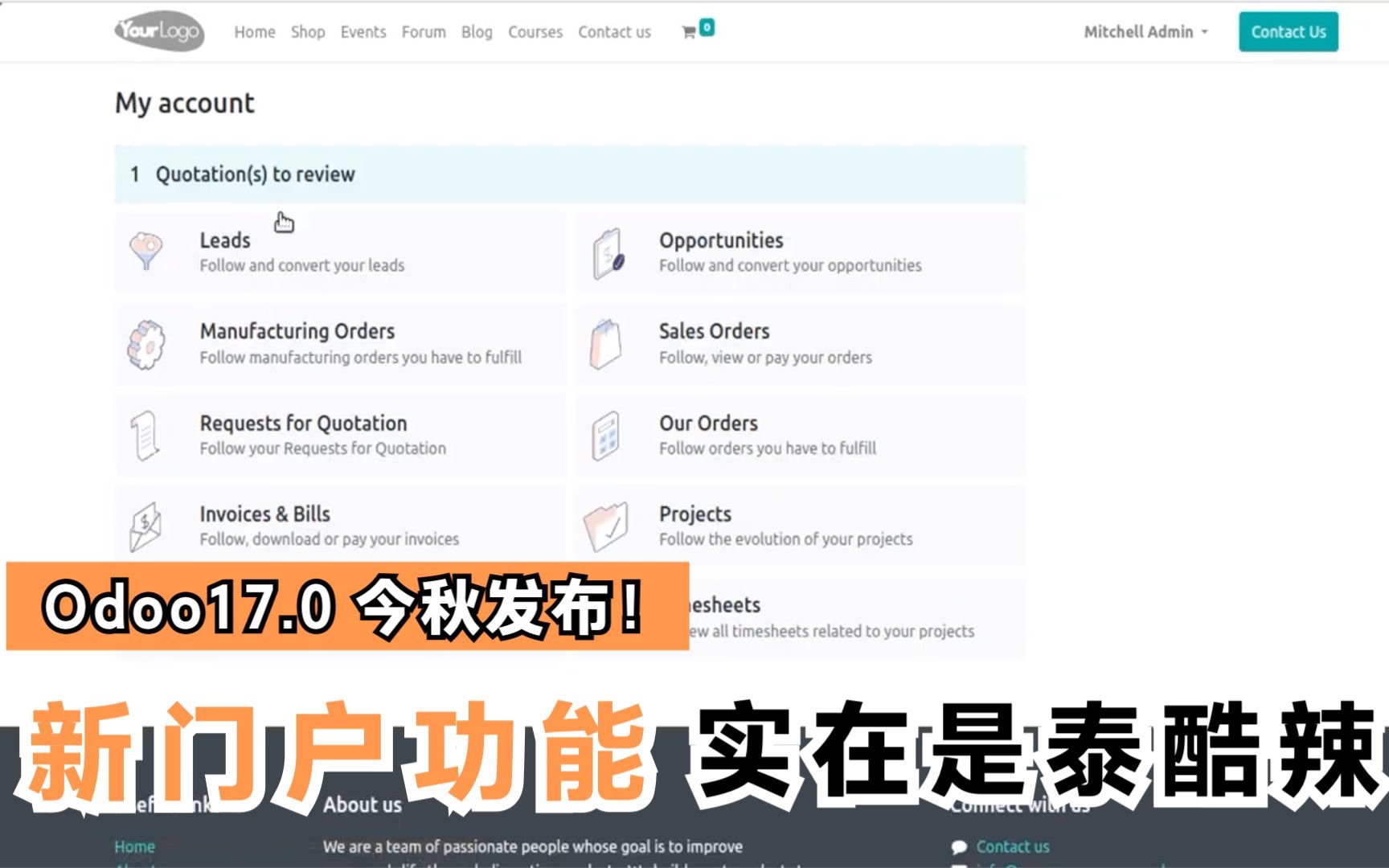Click 'Follow the evolution of your projects' text
The image size is (1389, 868).
coord(786,539)
